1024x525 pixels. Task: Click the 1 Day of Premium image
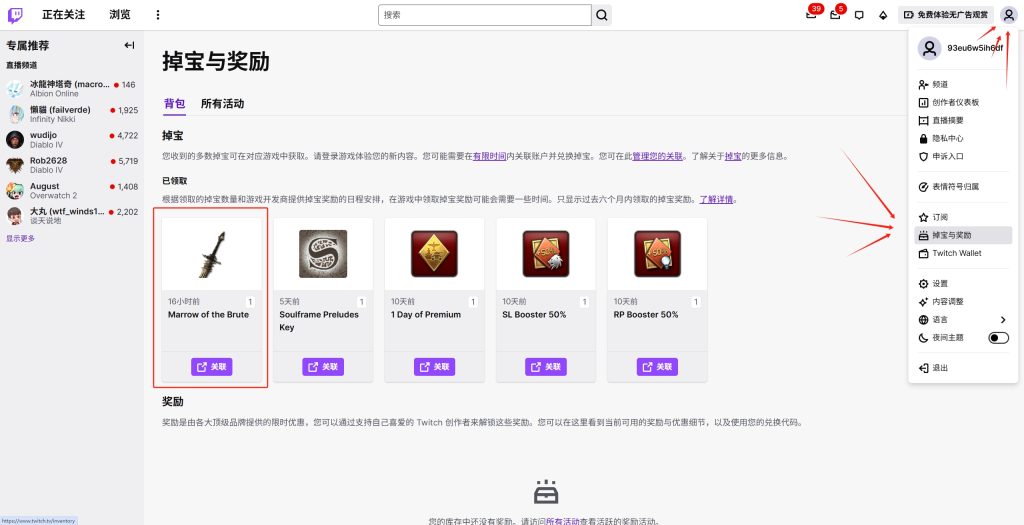click(x=434, y=254)
